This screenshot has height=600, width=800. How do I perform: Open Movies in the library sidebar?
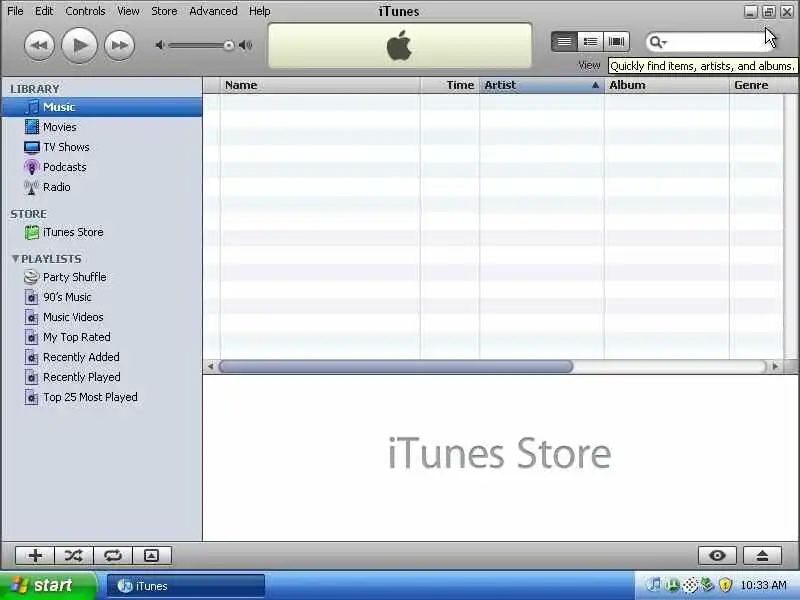click(59, 127)
